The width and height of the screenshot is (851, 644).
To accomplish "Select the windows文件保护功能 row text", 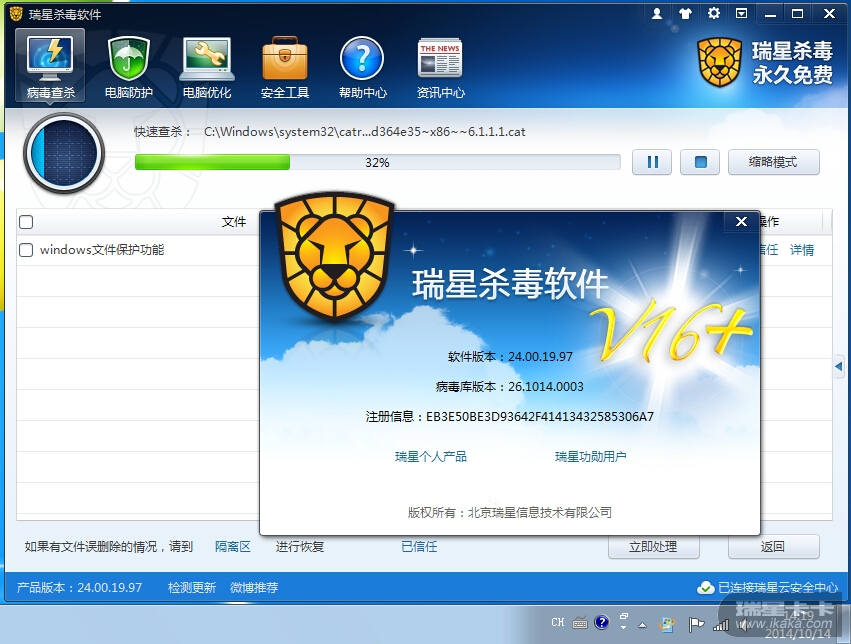I will pos(102,250).
